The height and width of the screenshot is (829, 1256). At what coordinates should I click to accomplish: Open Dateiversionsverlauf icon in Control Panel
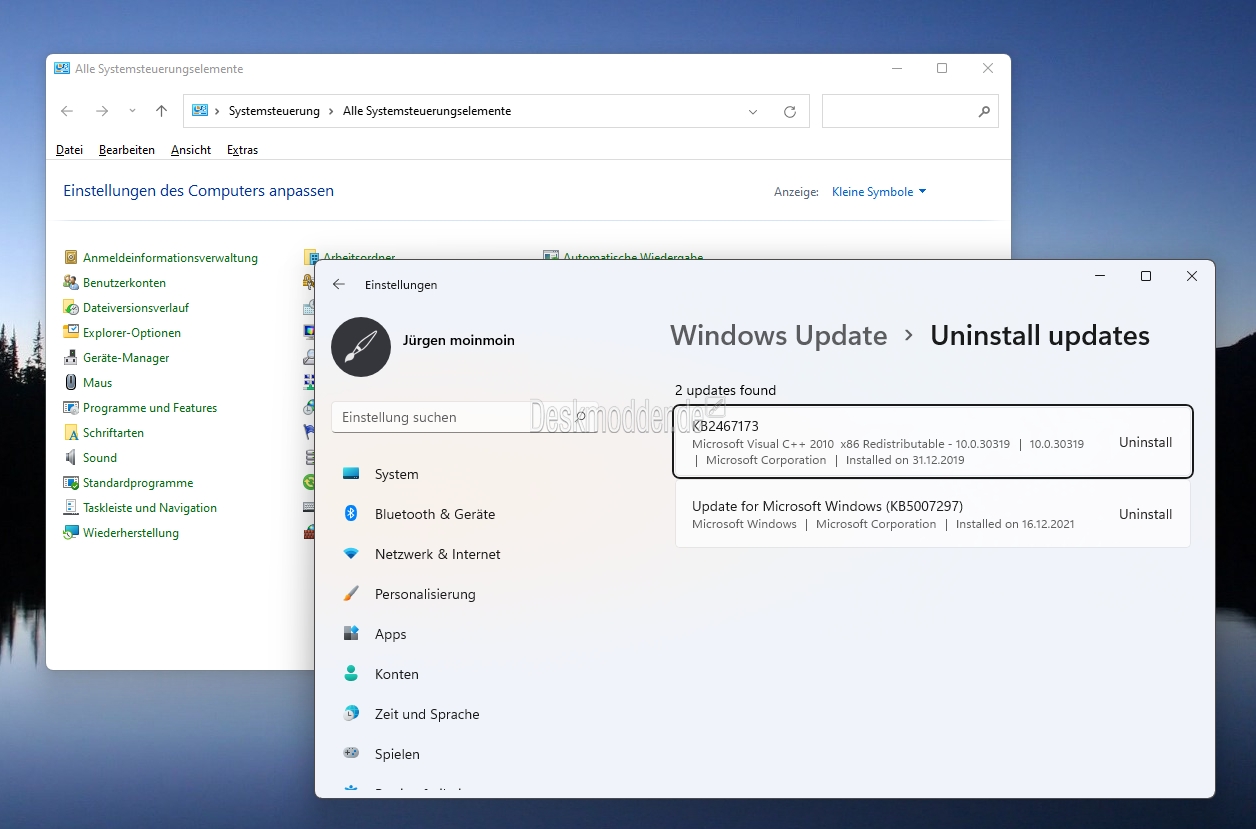[x=70, y=307]
